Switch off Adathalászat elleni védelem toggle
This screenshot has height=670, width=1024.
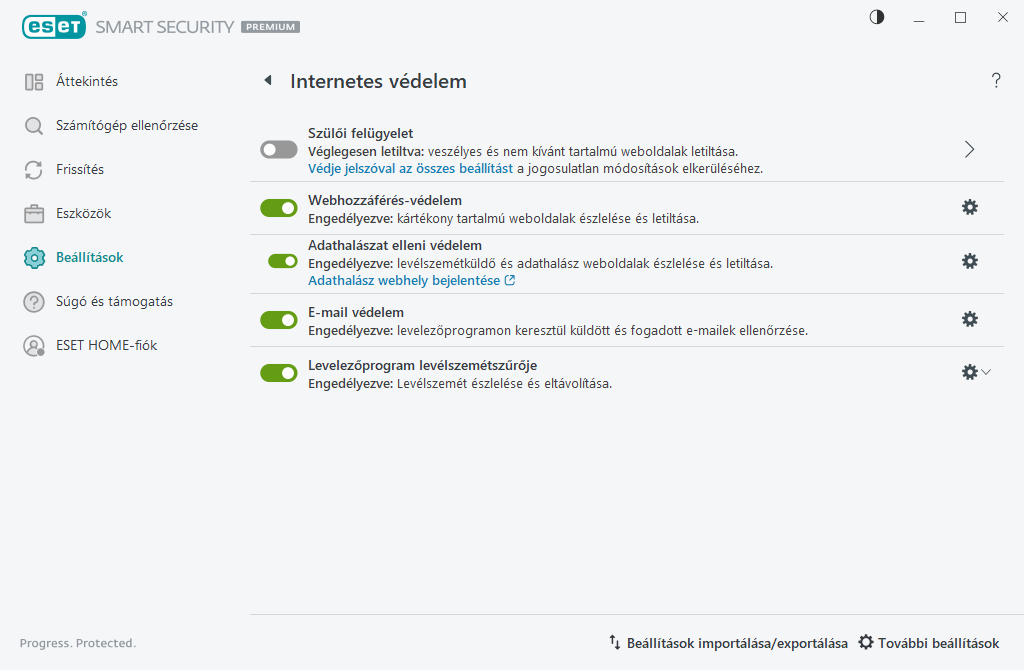(283, 261)
